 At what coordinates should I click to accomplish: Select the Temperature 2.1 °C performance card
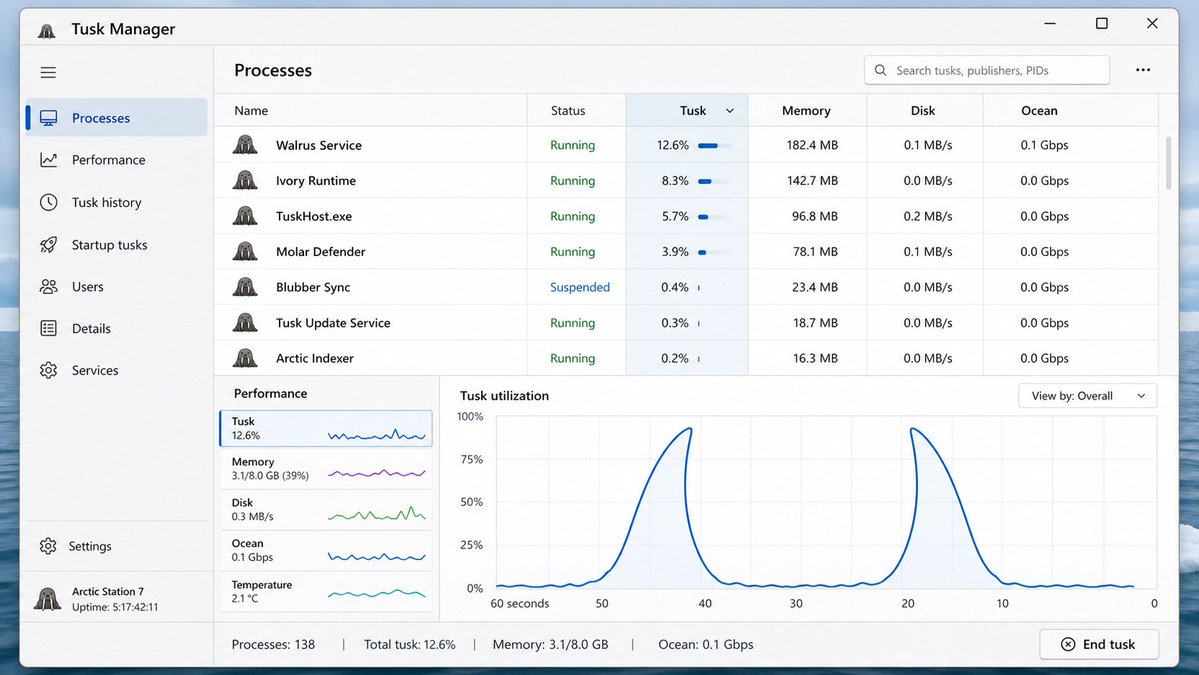pos(326,591)
